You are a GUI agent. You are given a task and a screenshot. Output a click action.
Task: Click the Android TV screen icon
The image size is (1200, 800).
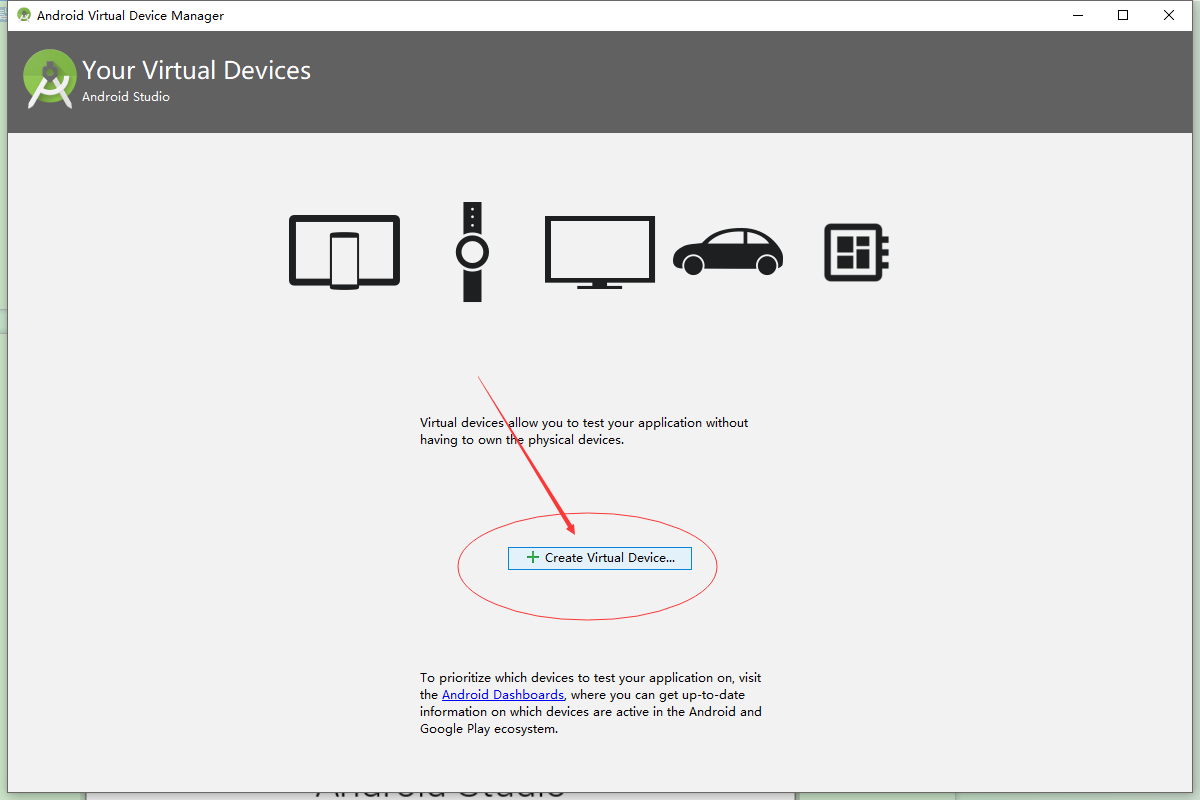600,252
